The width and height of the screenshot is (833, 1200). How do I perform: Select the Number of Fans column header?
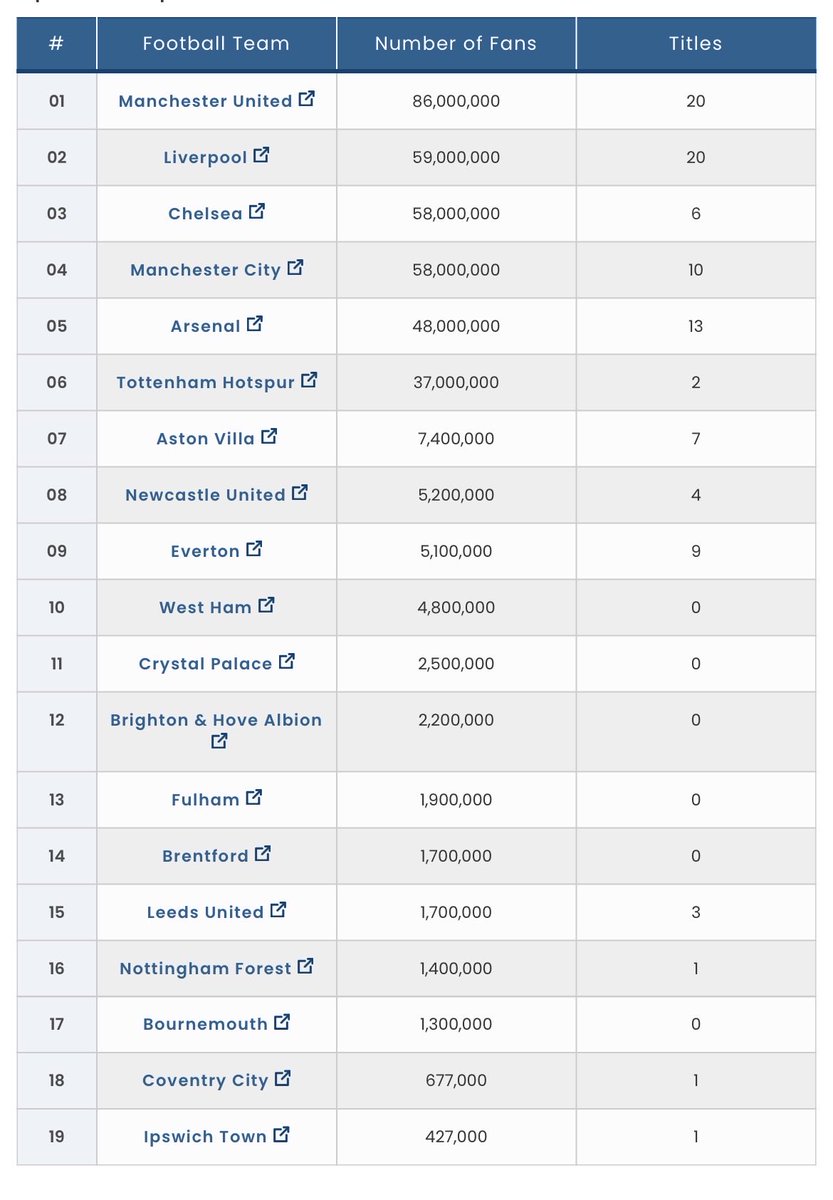tap(456, 43)
